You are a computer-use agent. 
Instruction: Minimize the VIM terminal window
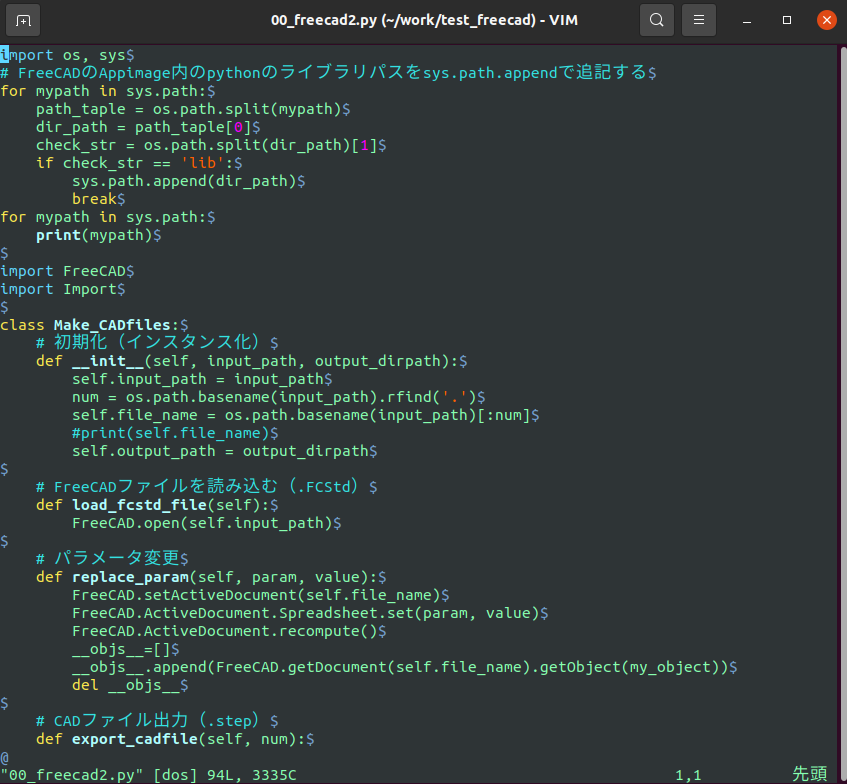747,21
